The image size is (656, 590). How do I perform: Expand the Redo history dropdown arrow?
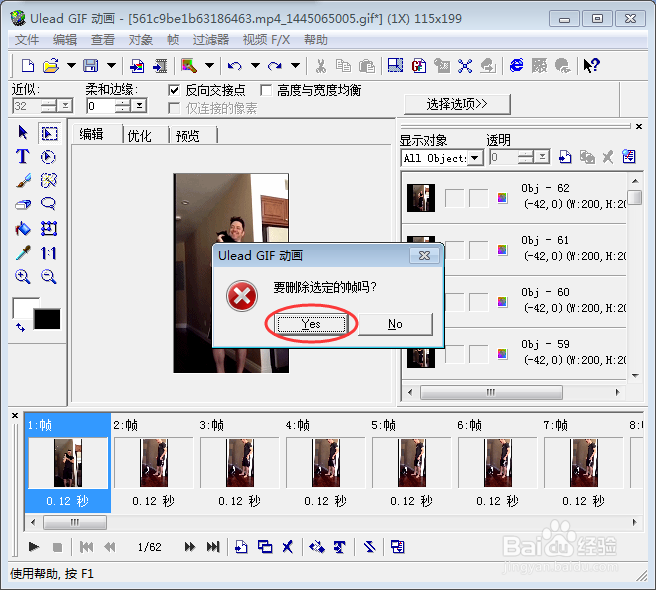295,66
